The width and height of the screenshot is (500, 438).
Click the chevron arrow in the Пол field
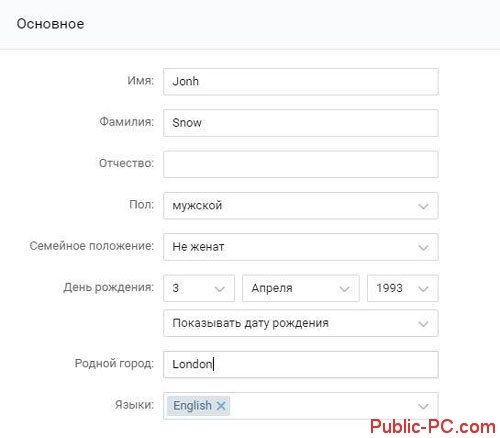[423, 206]
